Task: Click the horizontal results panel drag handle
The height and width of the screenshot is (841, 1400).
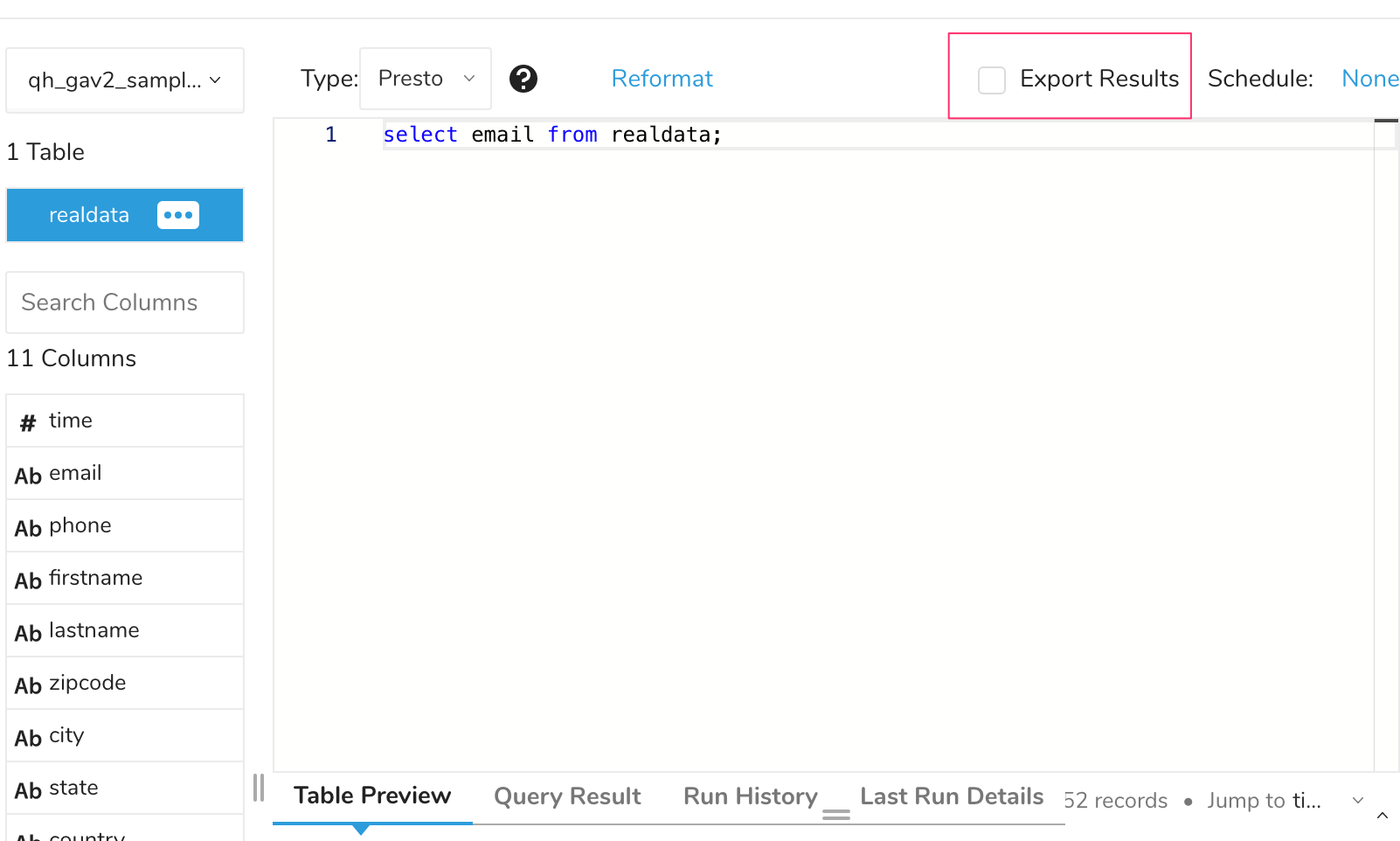Action: tap(836, 815)
